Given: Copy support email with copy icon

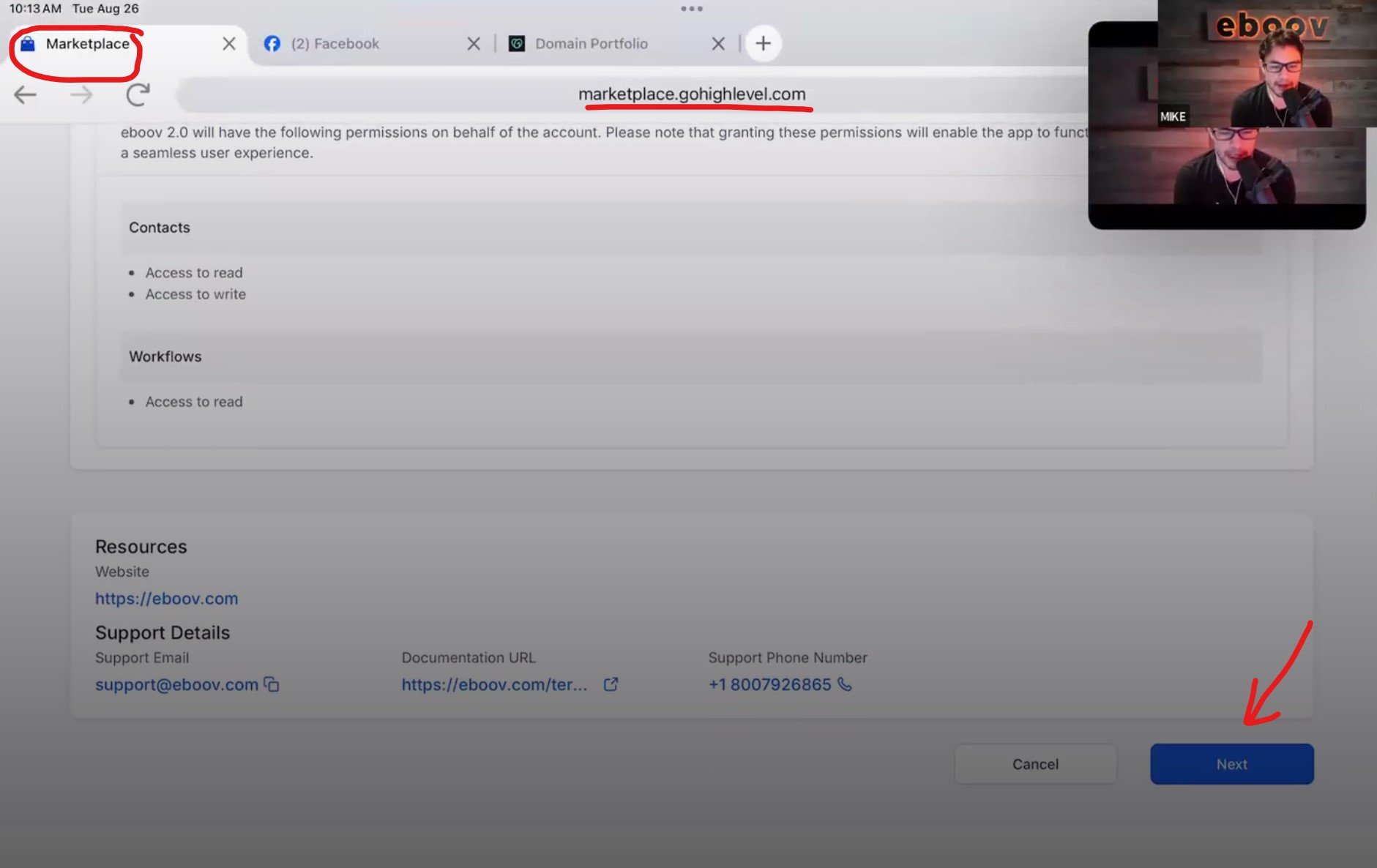Looking at the screenshot, I should tap(272, 684).
